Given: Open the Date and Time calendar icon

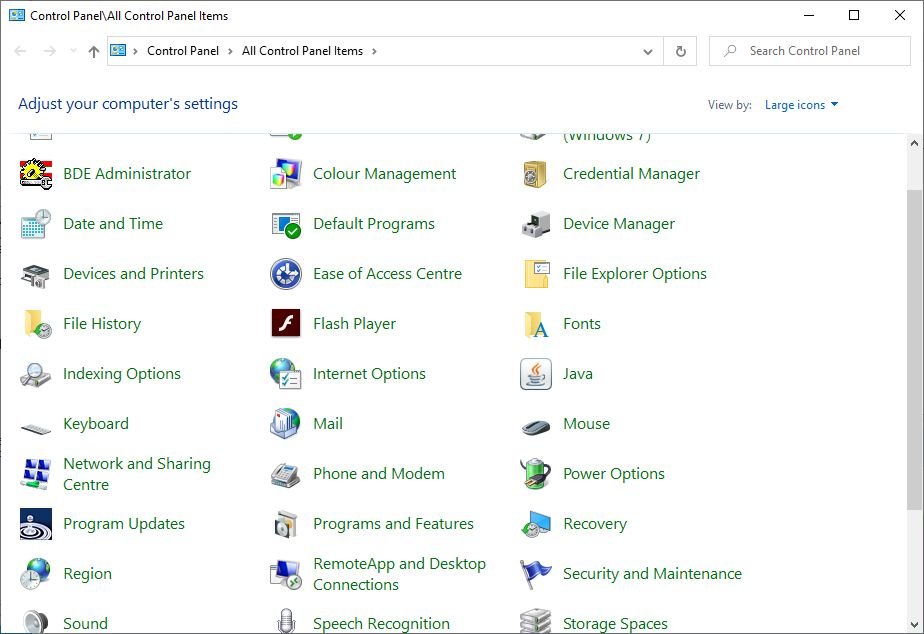Looking at the screenshot, I should (x=36, y=224).
